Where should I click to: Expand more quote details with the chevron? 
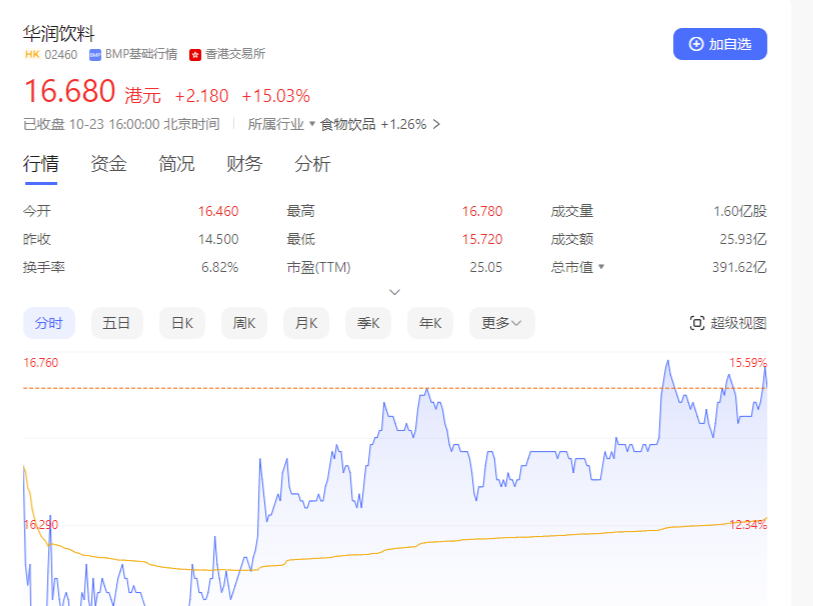(x=395, y=292)
